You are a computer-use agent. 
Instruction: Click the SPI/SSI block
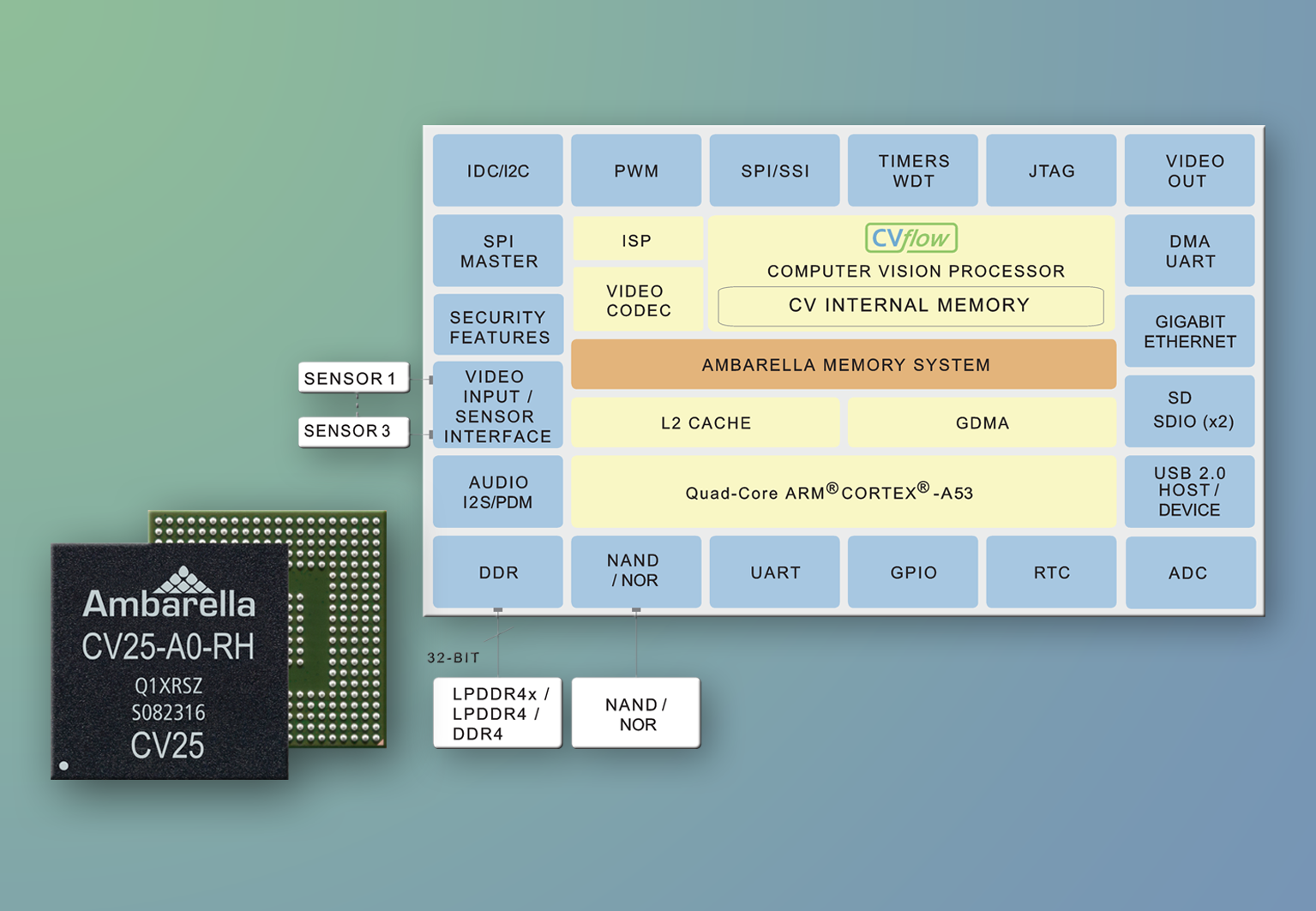(x=775, y=171)
